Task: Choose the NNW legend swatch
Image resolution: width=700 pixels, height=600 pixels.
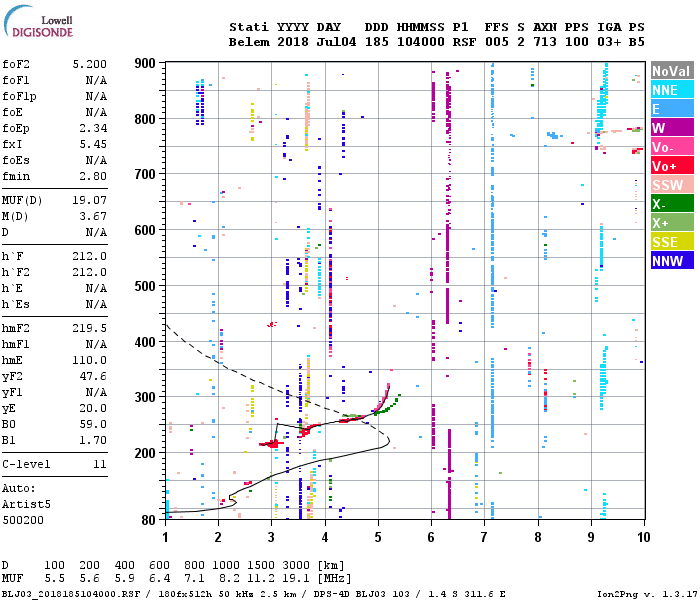Action: click(x=672, y=261)
